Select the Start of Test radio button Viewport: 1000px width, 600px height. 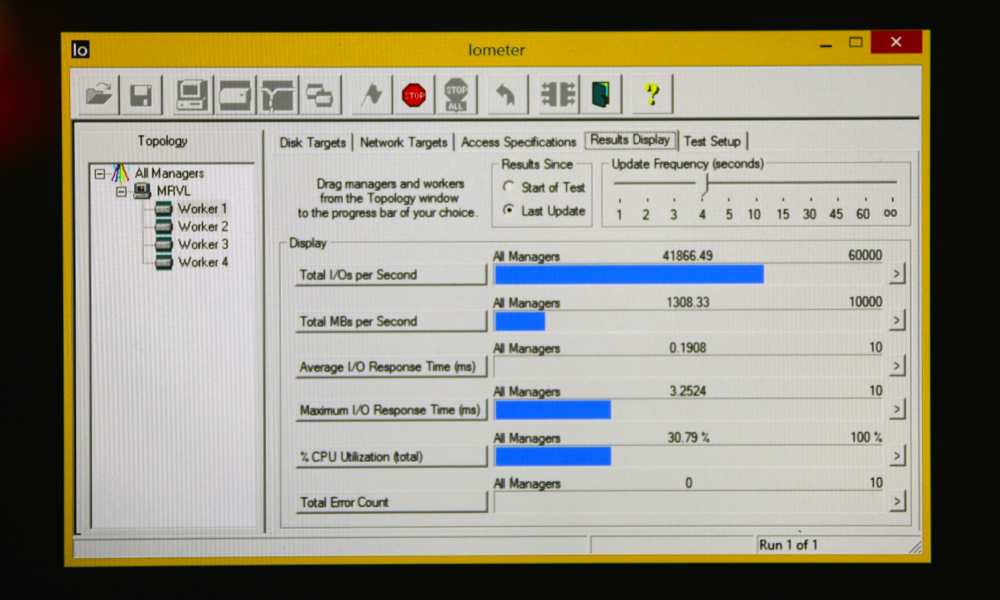(x=509, y=187)
